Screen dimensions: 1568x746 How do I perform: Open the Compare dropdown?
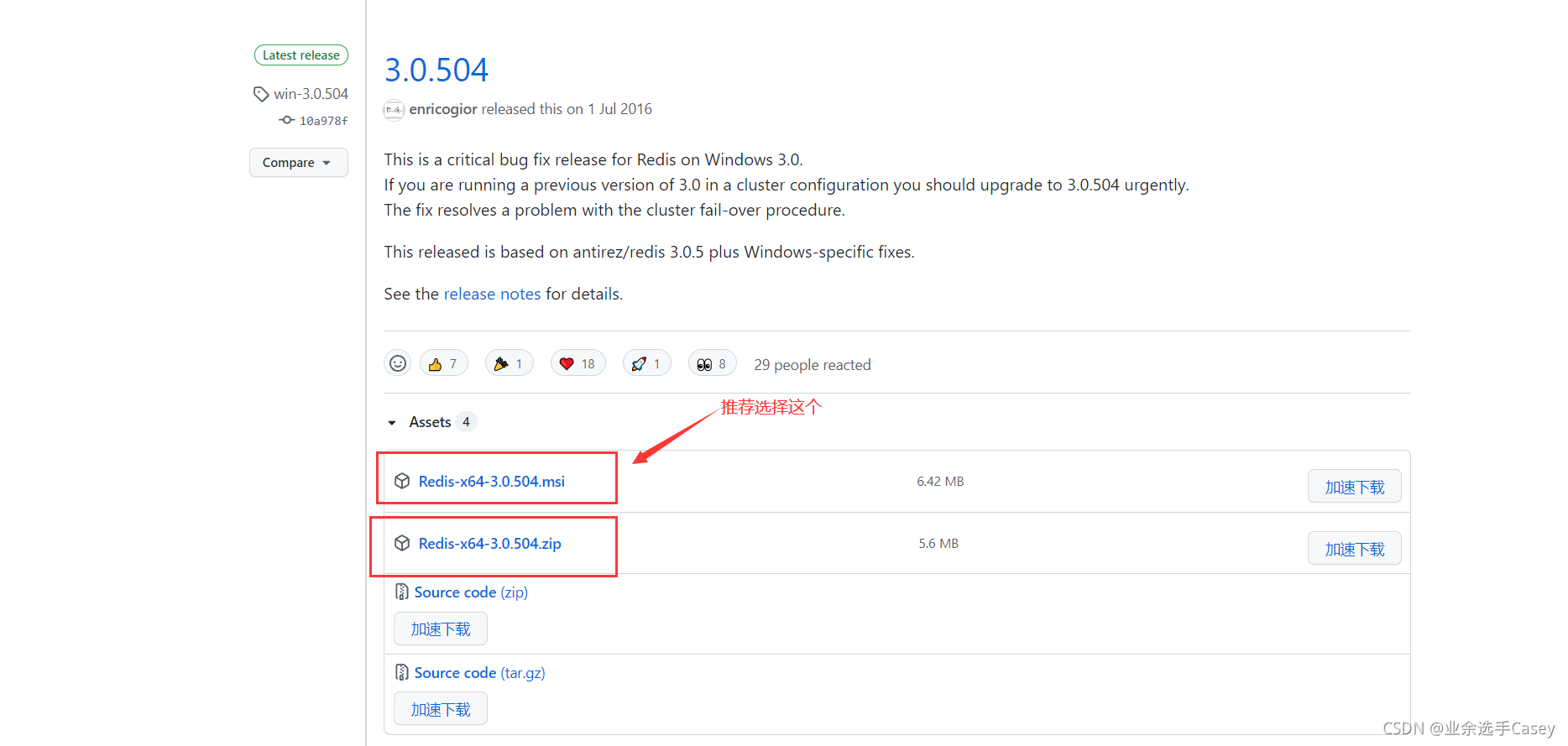[x=298, y=163]
